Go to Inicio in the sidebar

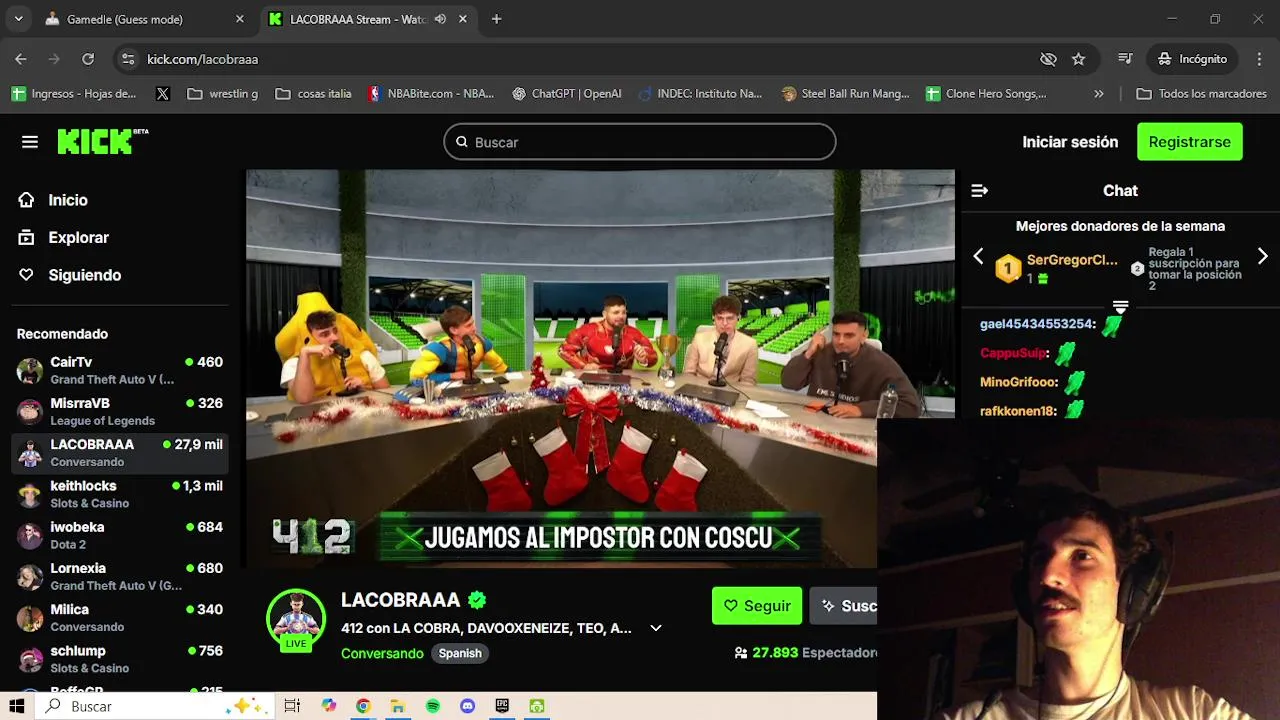tap(53, 200)
